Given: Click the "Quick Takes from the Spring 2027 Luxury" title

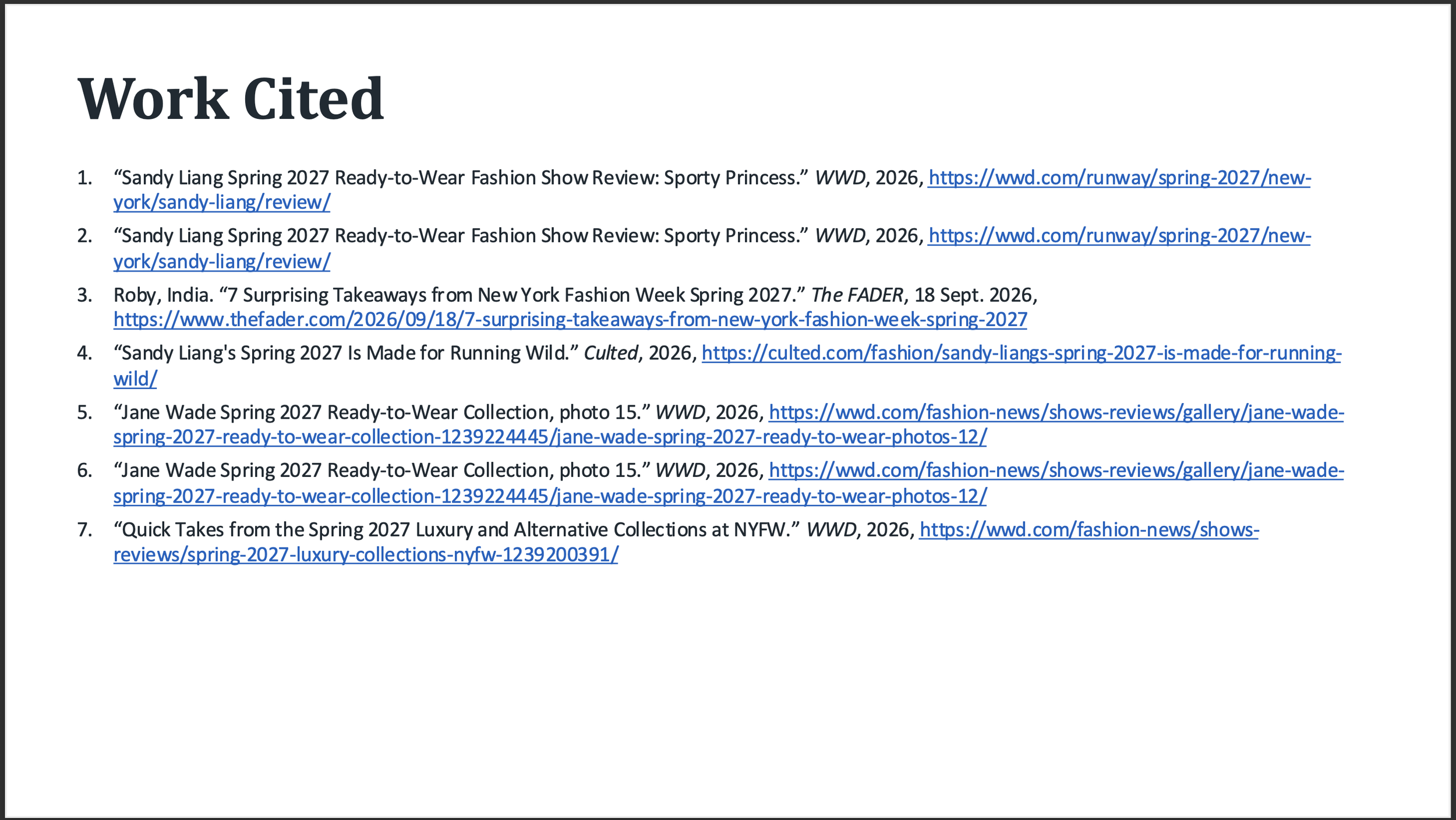Looking at the screenshot, I should [457, 530].
